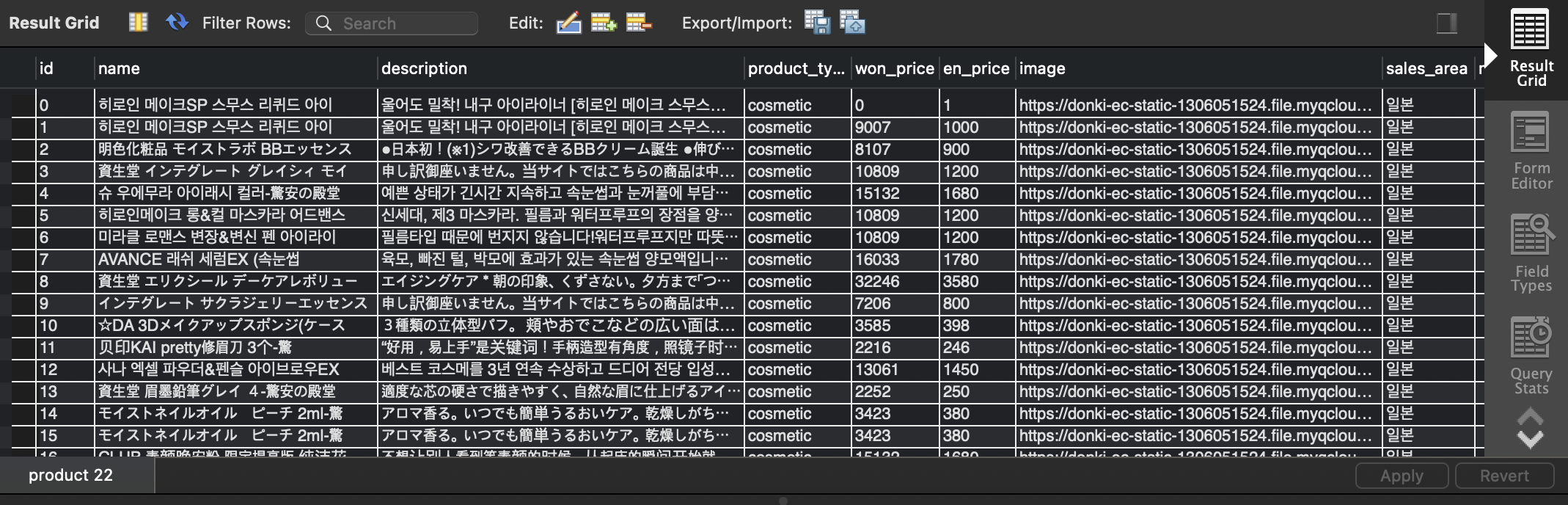The height and width of the screenshot is (505, 1568).
Task: Open the Field Types view
Action: 1531,254
